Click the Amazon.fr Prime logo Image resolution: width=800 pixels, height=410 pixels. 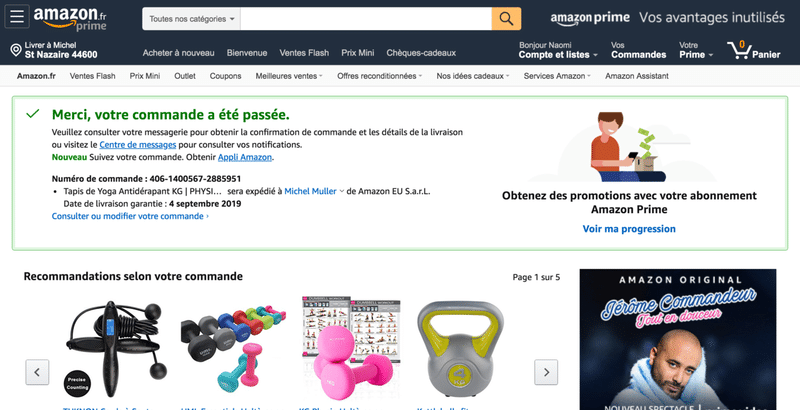tap(70, 19)
